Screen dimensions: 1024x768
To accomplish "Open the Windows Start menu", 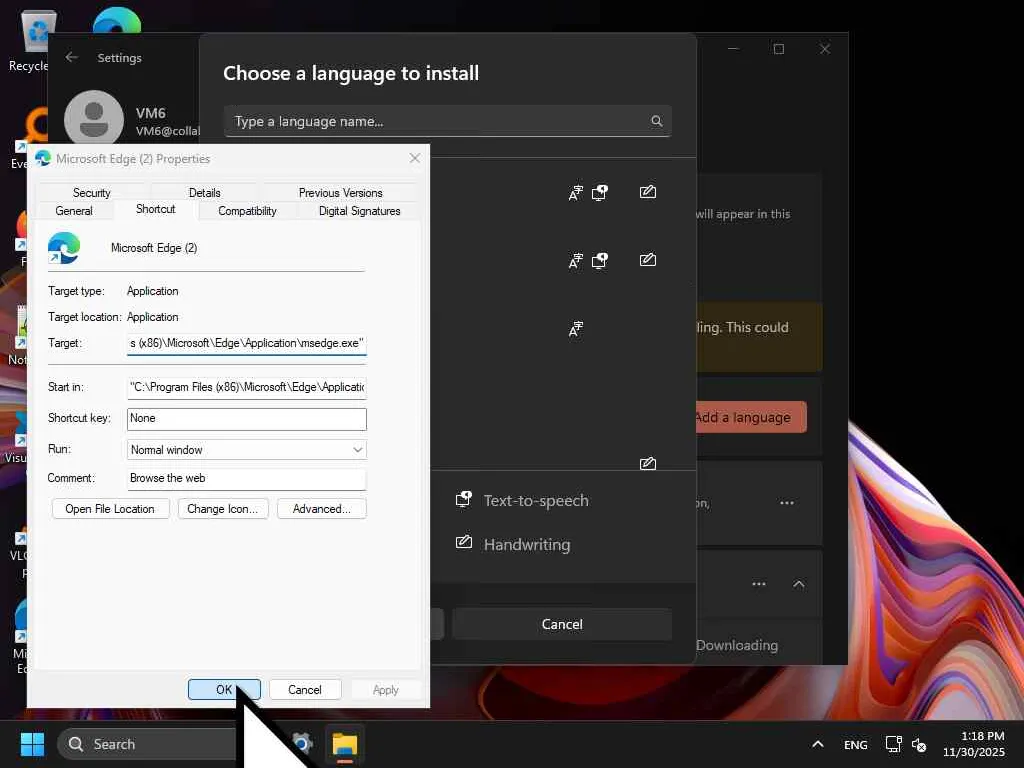I will pyautogui.click(x=32, y=744).
